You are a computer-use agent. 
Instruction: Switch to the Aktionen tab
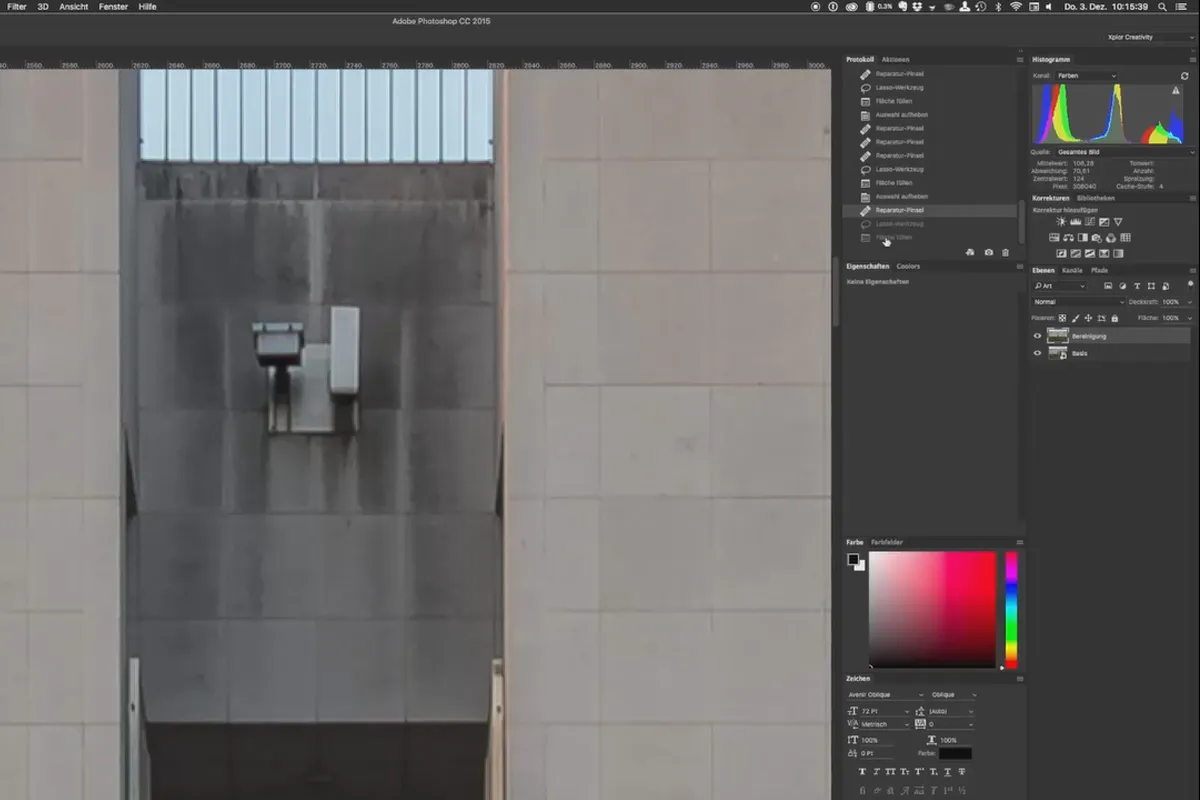[896, 60]
